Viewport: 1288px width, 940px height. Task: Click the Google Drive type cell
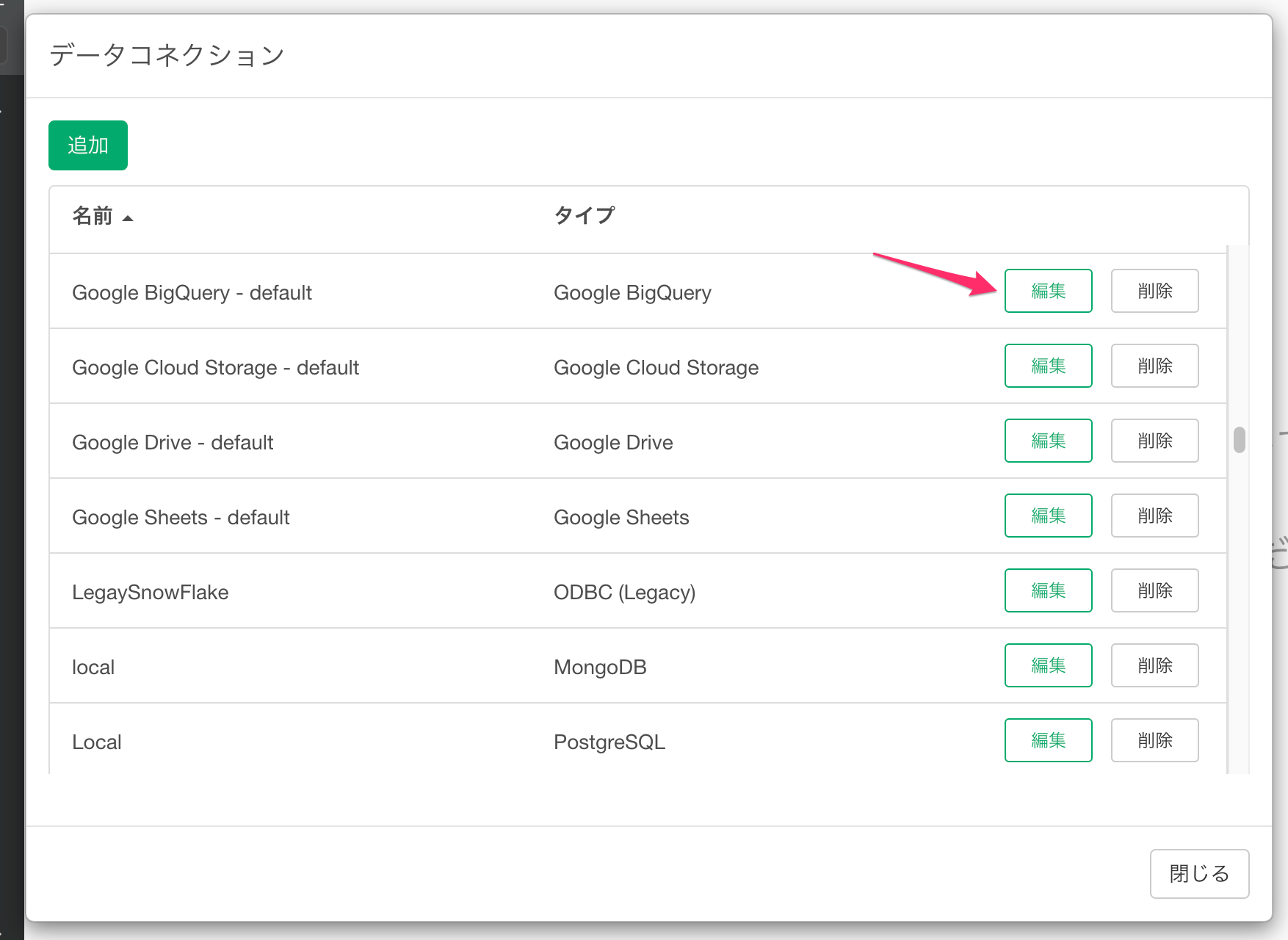coord(613,443)
